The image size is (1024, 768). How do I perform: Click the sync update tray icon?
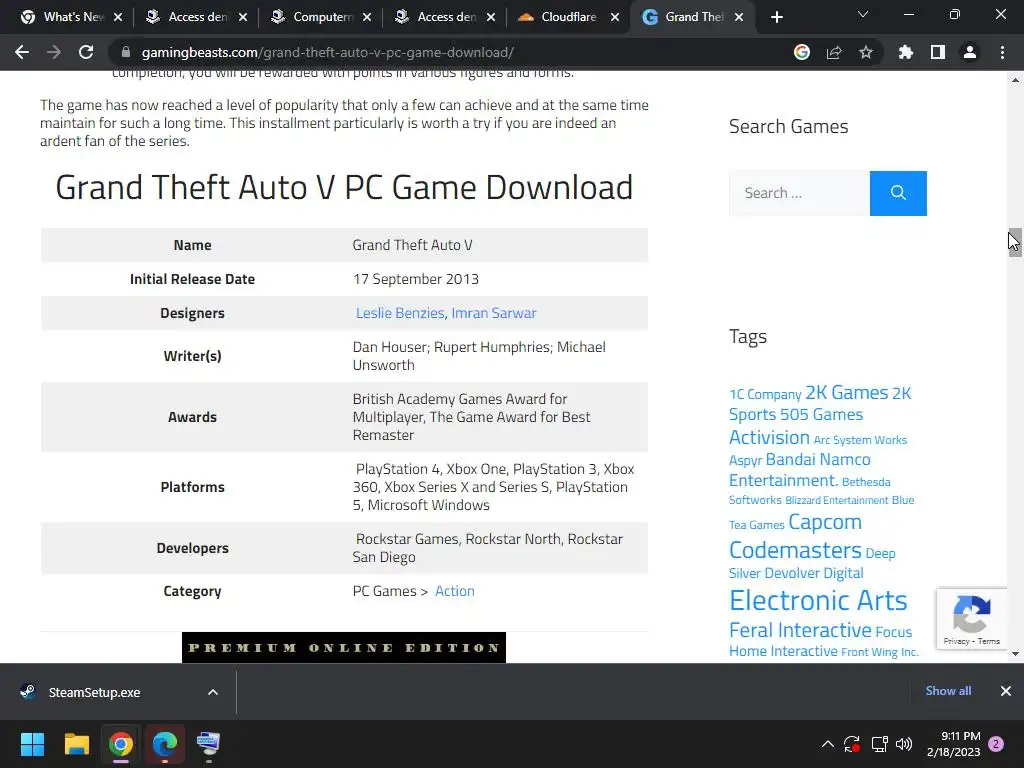pyautogui.click(x=852, y=744)
